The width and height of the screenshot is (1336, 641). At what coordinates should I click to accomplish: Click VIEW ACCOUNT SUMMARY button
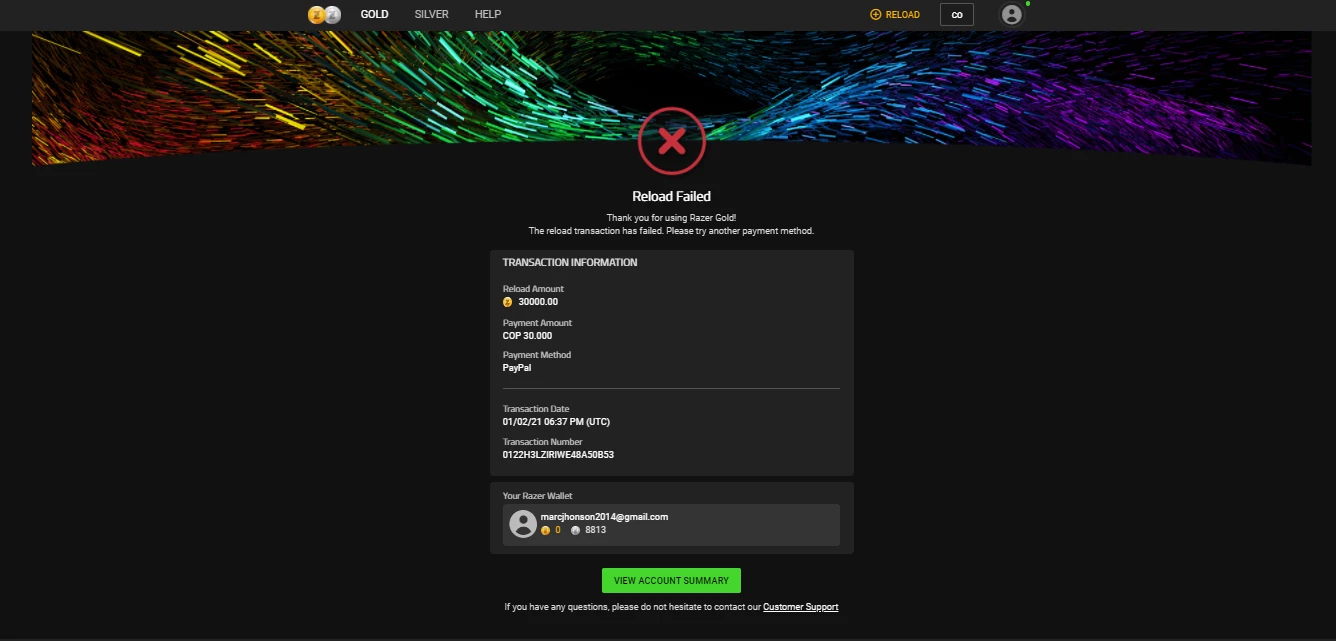click(x=670, y=580)
